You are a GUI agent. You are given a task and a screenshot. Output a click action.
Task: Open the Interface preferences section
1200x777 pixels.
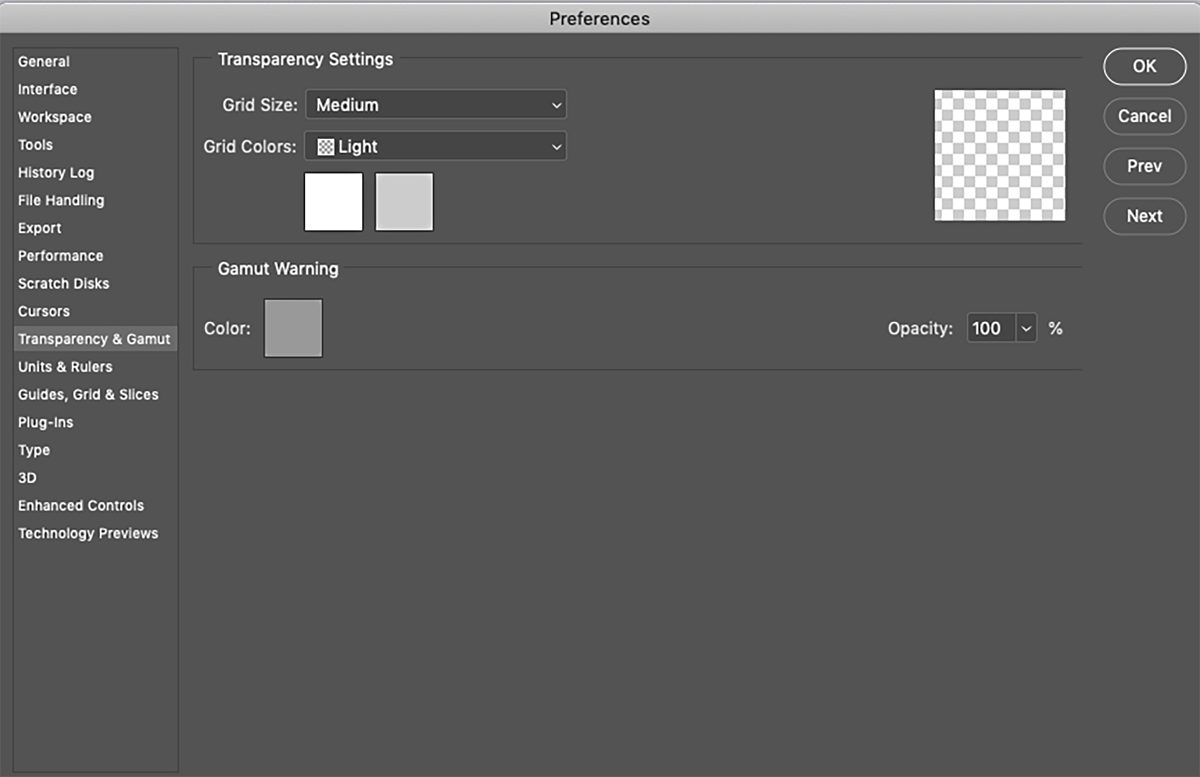[x=47, y=89]
